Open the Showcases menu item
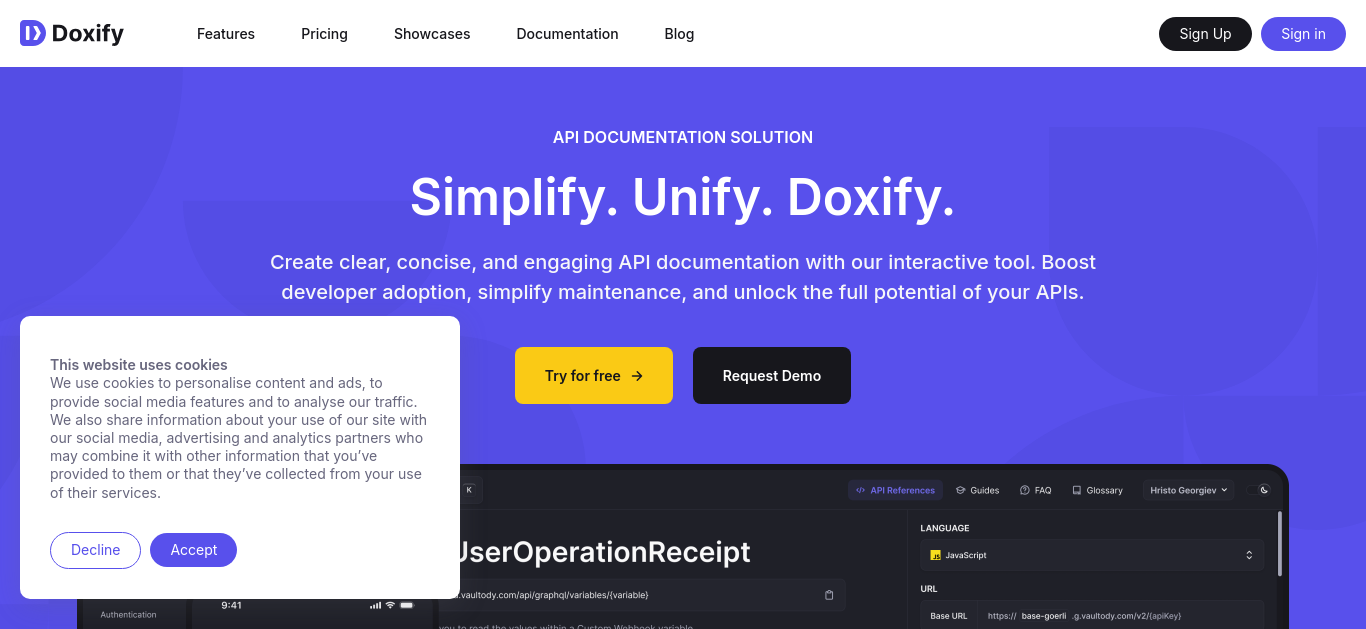Screen dimensions: 1366x629 [x=432, y=34]
